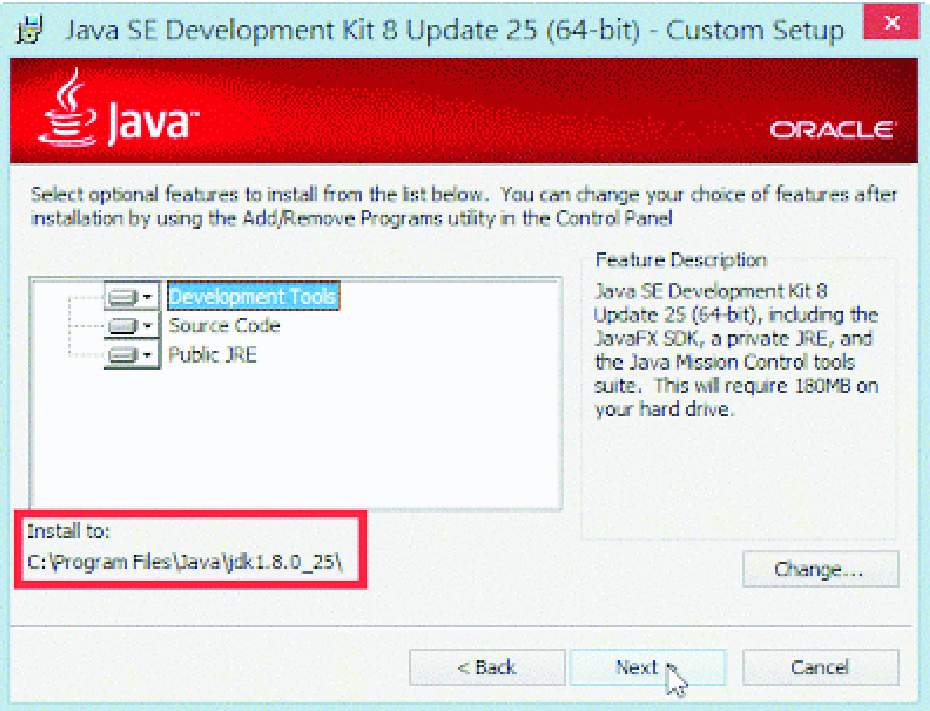
Task: Close the Custom Setup window
Action: click(892, 23)
